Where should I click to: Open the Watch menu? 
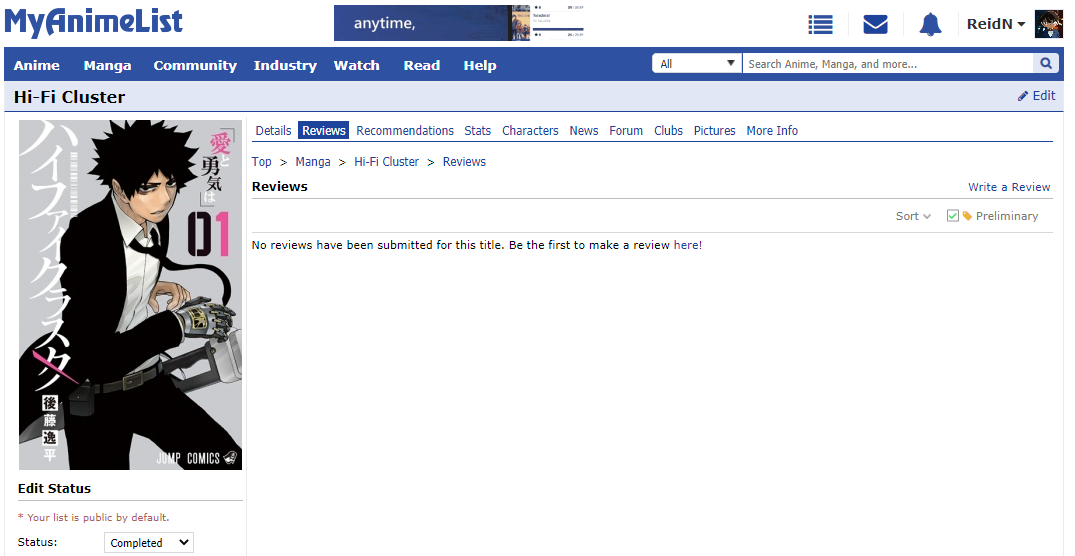click(x=357, y=65)
